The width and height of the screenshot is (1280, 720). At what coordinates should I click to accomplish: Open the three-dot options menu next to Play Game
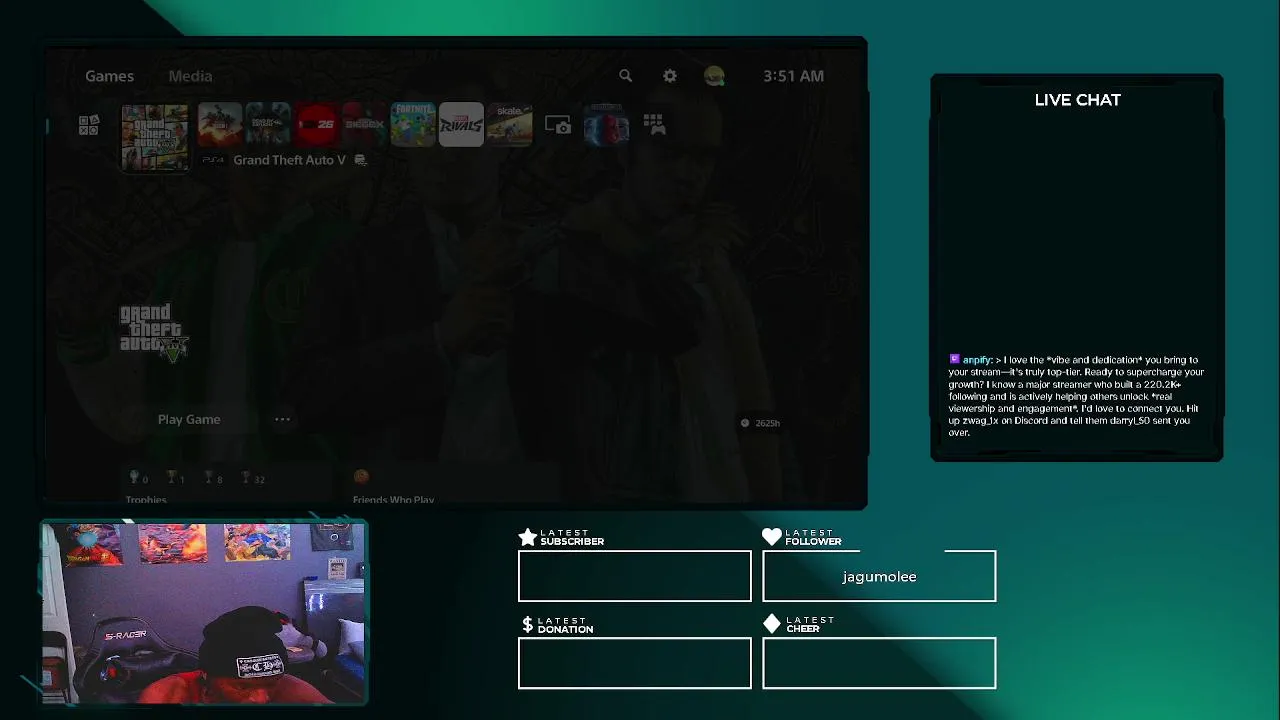(x=282, y=419)
